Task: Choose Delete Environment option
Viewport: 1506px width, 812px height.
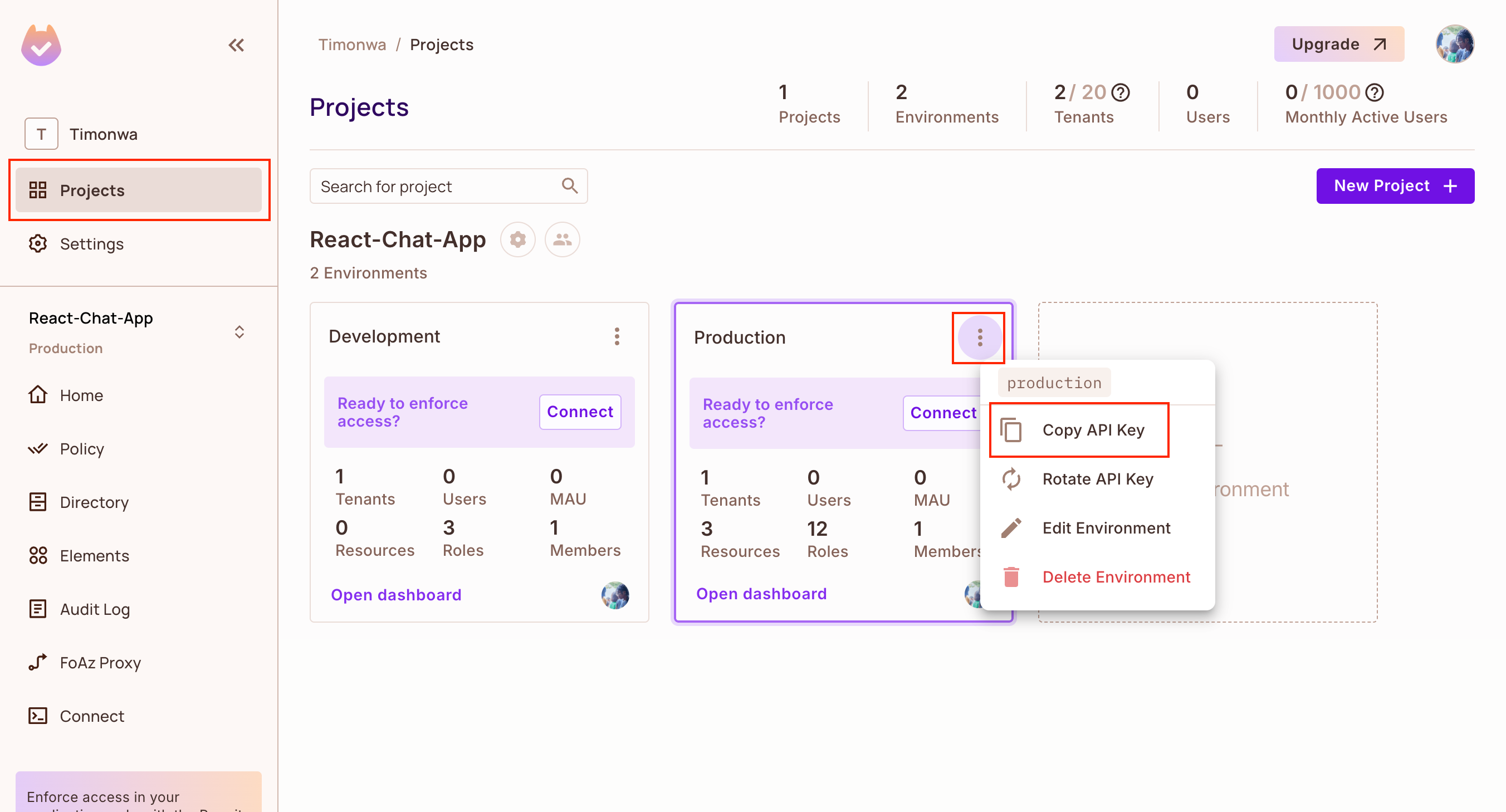Action: 1115,578
